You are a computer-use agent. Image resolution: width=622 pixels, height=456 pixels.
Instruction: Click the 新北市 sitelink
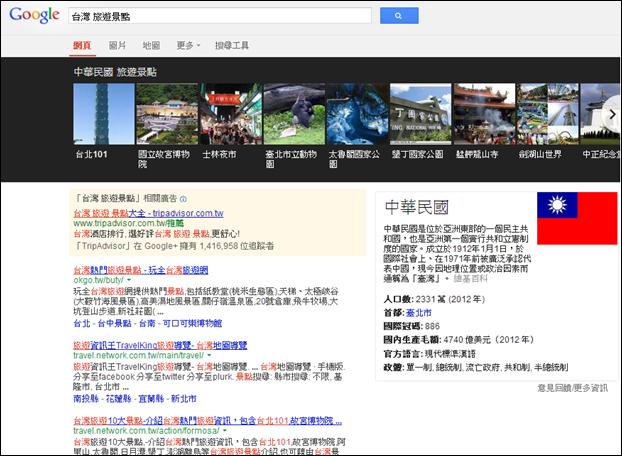(184, 399)
